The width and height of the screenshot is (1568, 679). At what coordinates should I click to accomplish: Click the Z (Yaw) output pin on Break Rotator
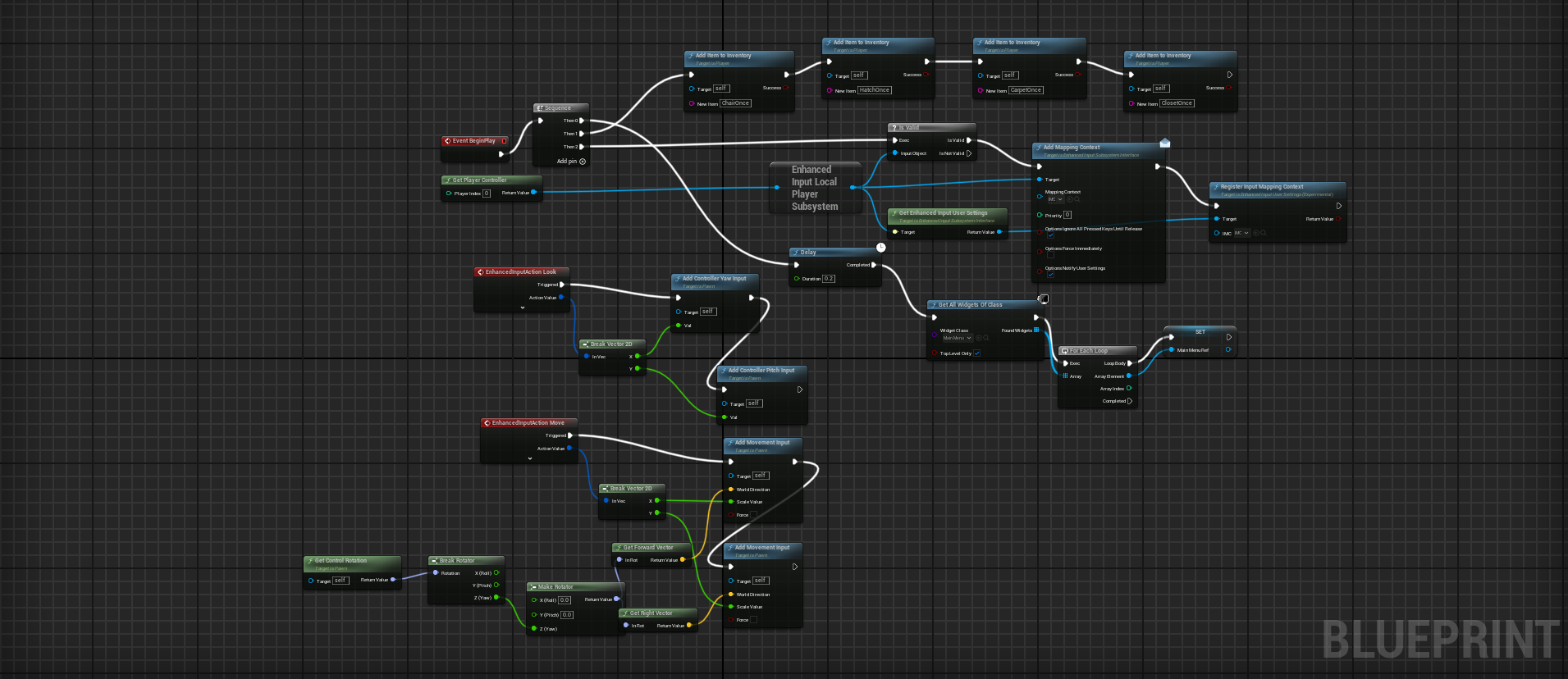(x=496, y=597)
